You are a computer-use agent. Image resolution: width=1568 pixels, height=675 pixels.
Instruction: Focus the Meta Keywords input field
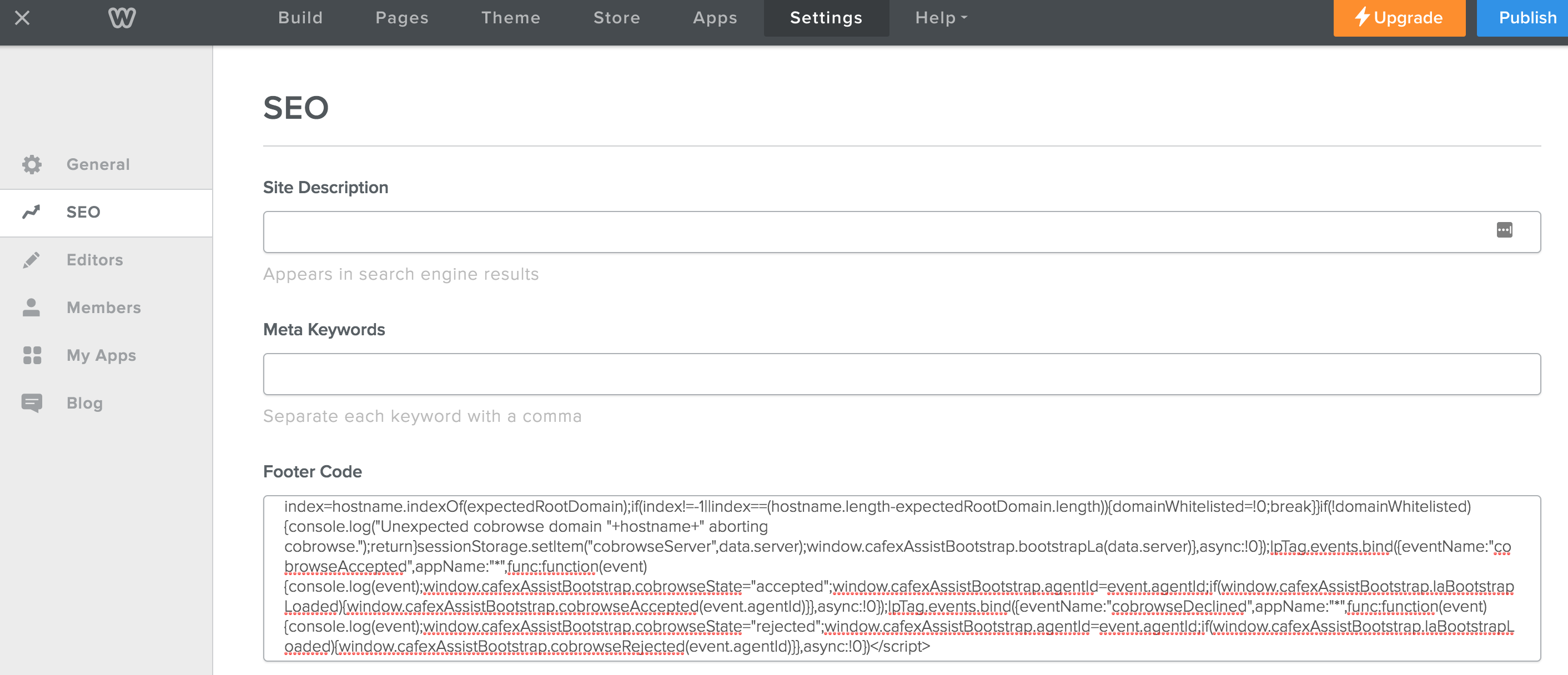[902, 374]
